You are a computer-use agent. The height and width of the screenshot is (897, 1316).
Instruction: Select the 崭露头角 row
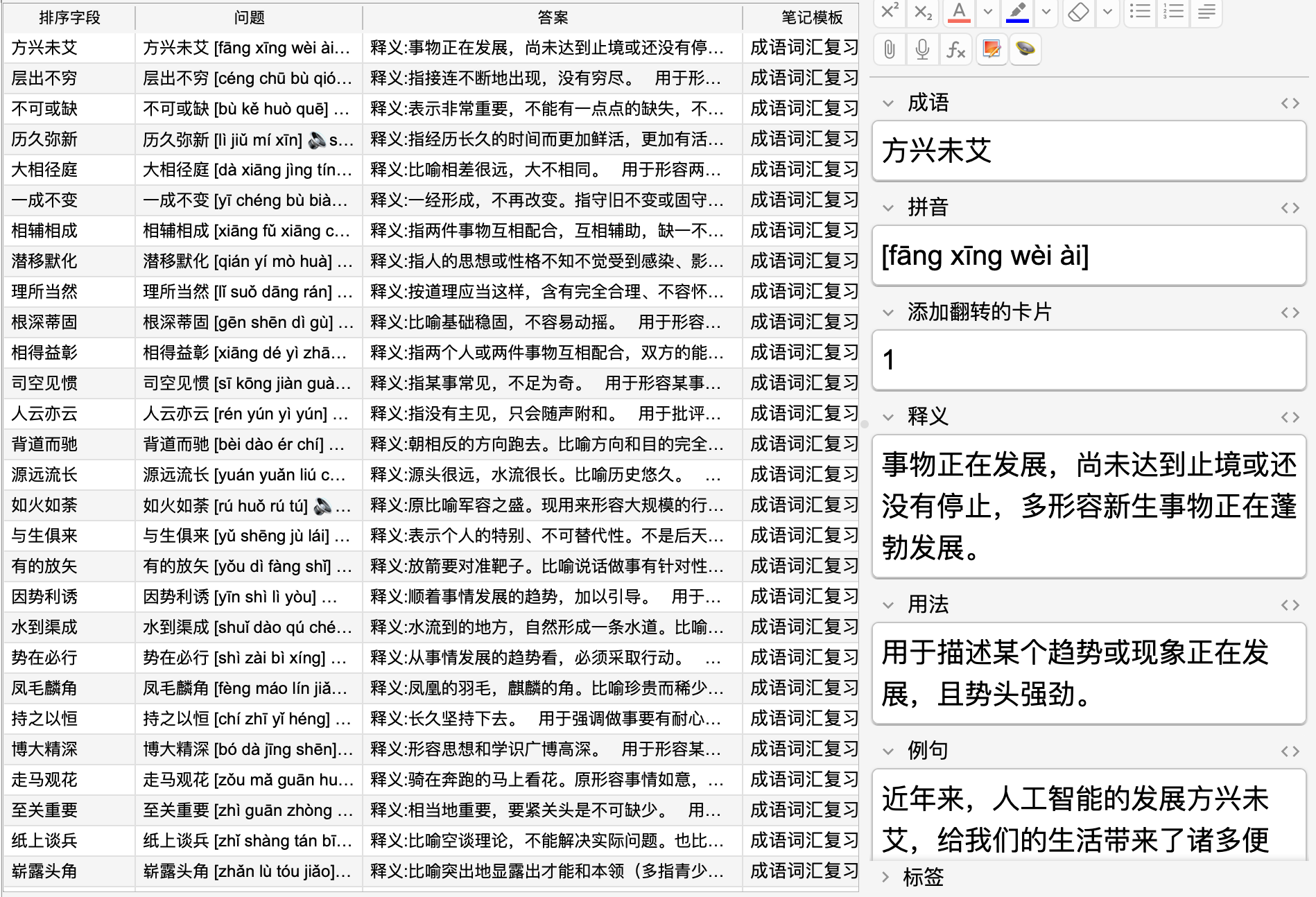pyautogui.click(x=431, y=871)
